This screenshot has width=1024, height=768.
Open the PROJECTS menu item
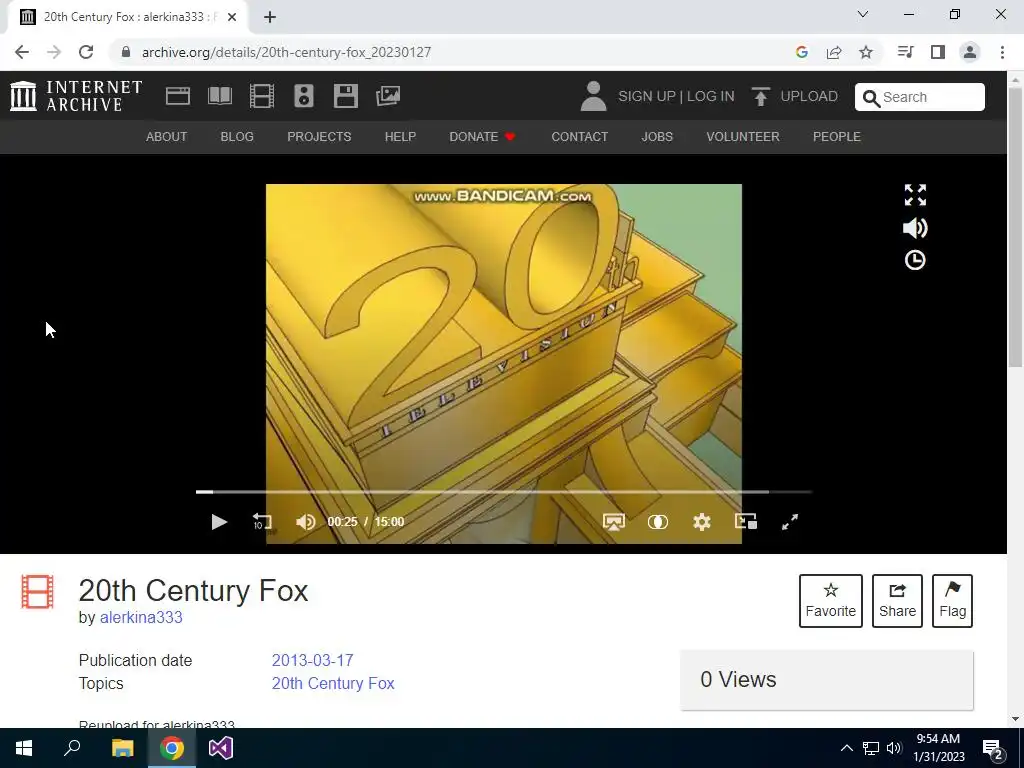point(319,136)
